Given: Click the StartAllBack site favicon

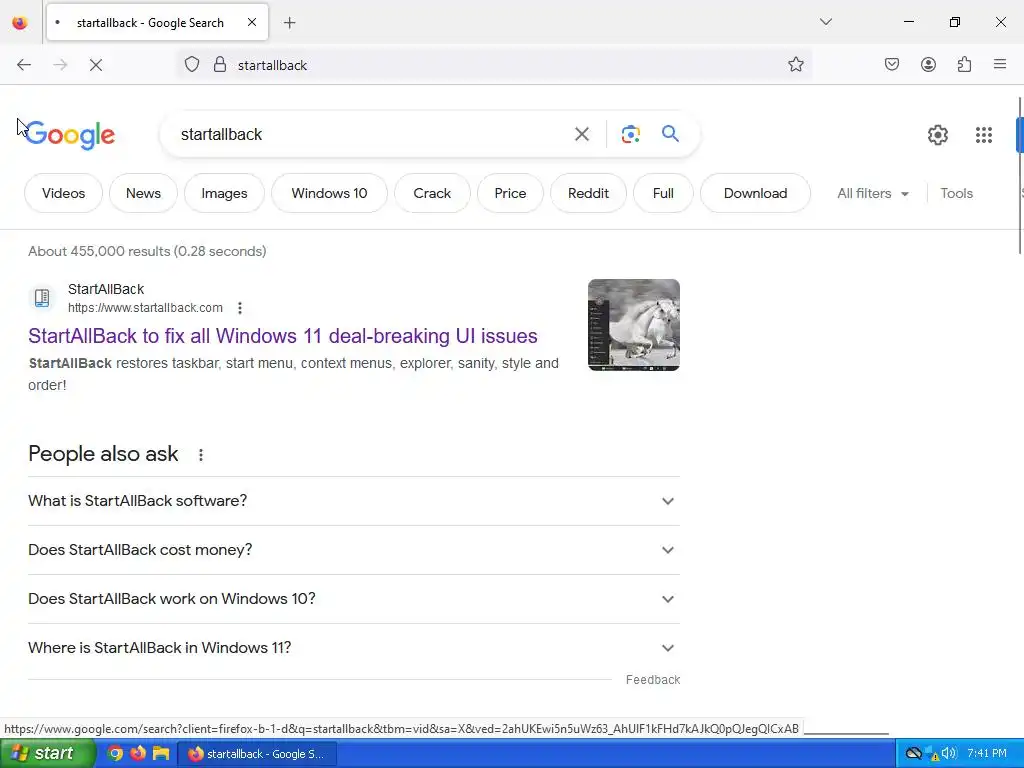Looking at the screenshot, I should (x=42, y=298).
